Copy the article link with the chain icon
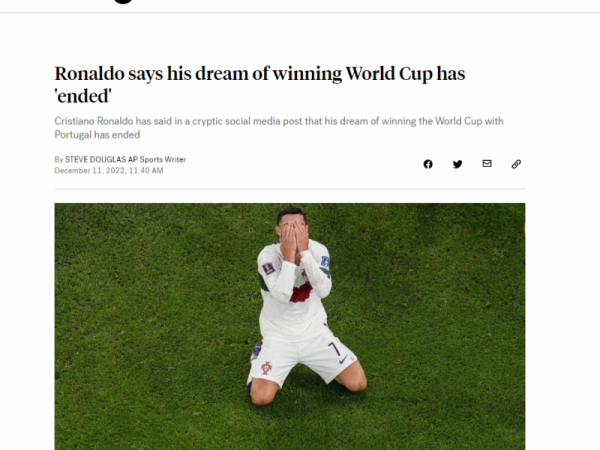This screenshot has width=600, height=450. point(516,164)
